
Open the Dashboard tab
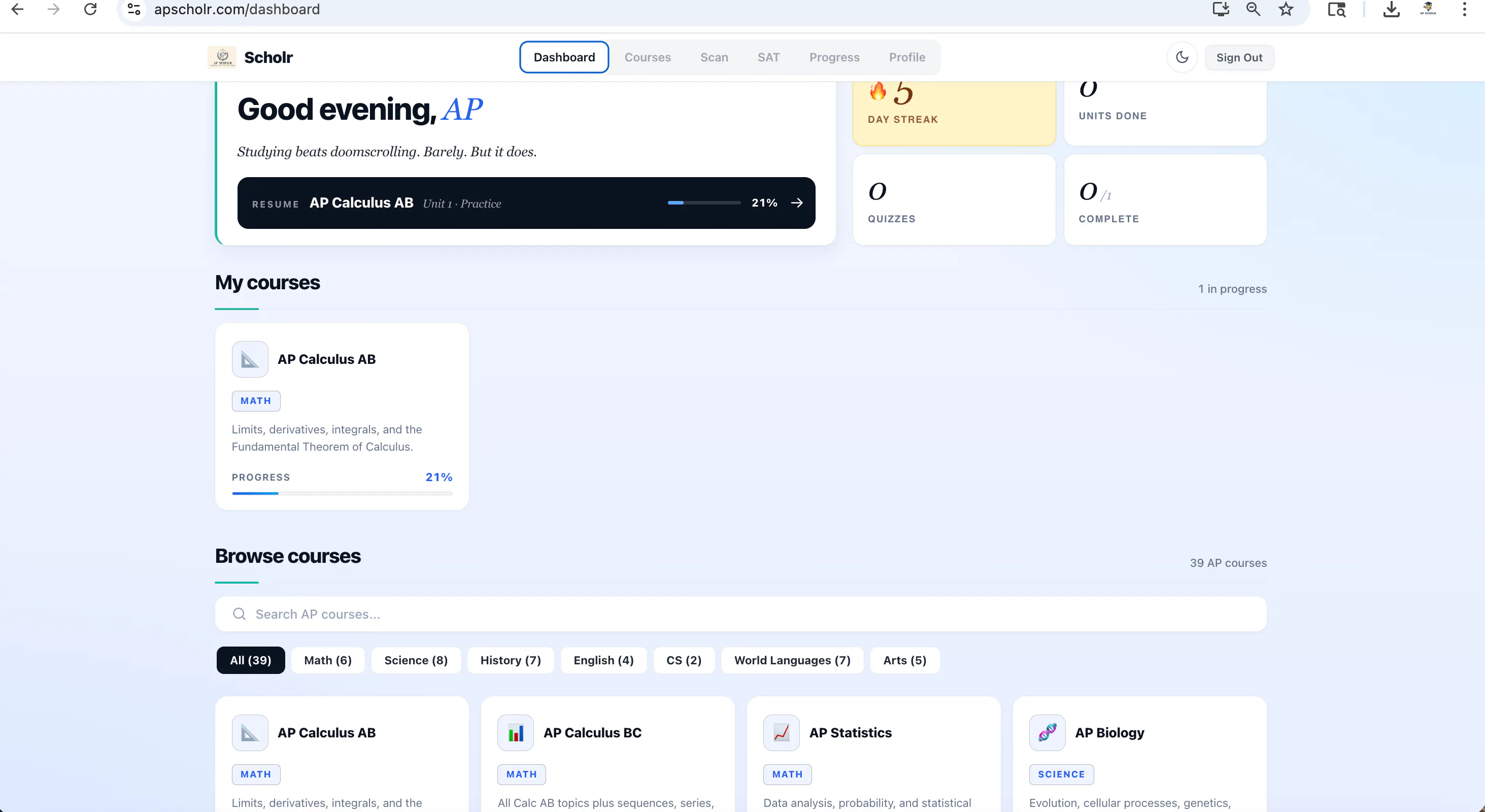[564, 57]
